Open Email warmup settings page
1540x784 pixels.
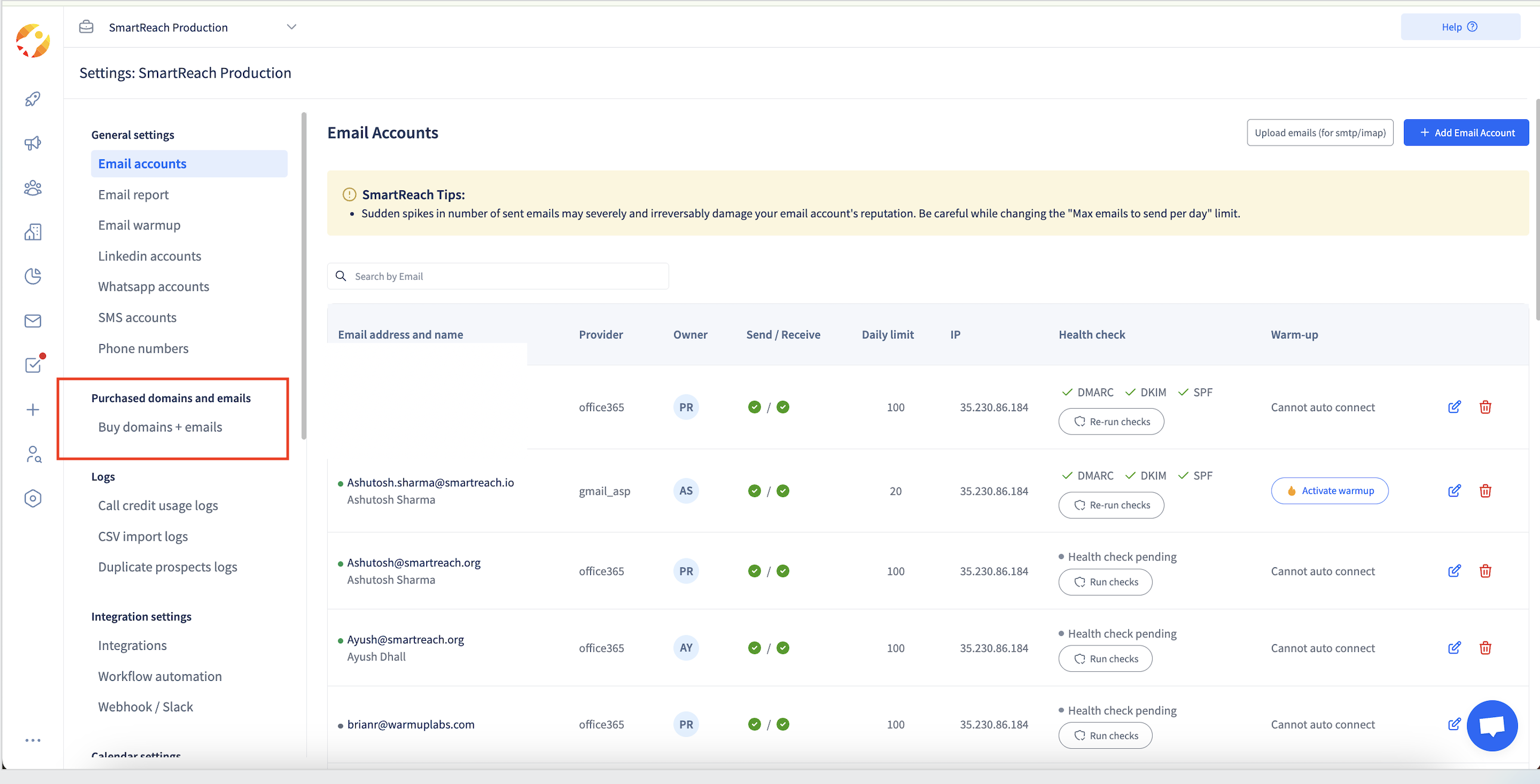tap(139, 226)
